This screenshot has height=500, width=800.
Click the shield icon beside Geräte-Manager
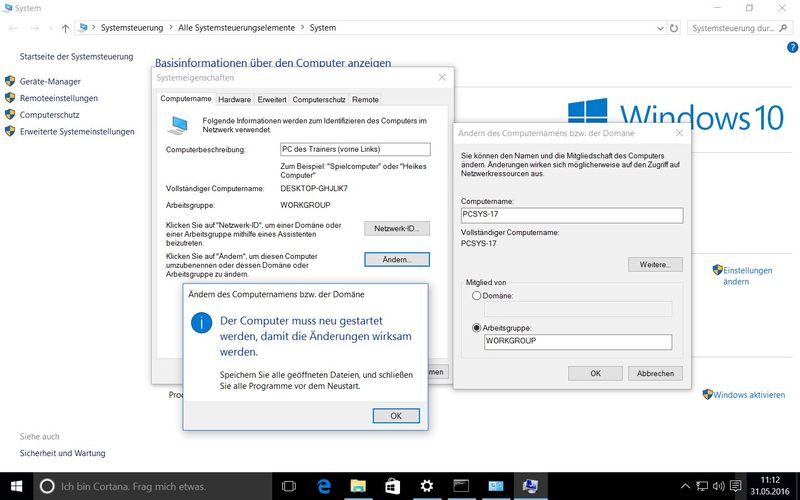tap(10, 81)
